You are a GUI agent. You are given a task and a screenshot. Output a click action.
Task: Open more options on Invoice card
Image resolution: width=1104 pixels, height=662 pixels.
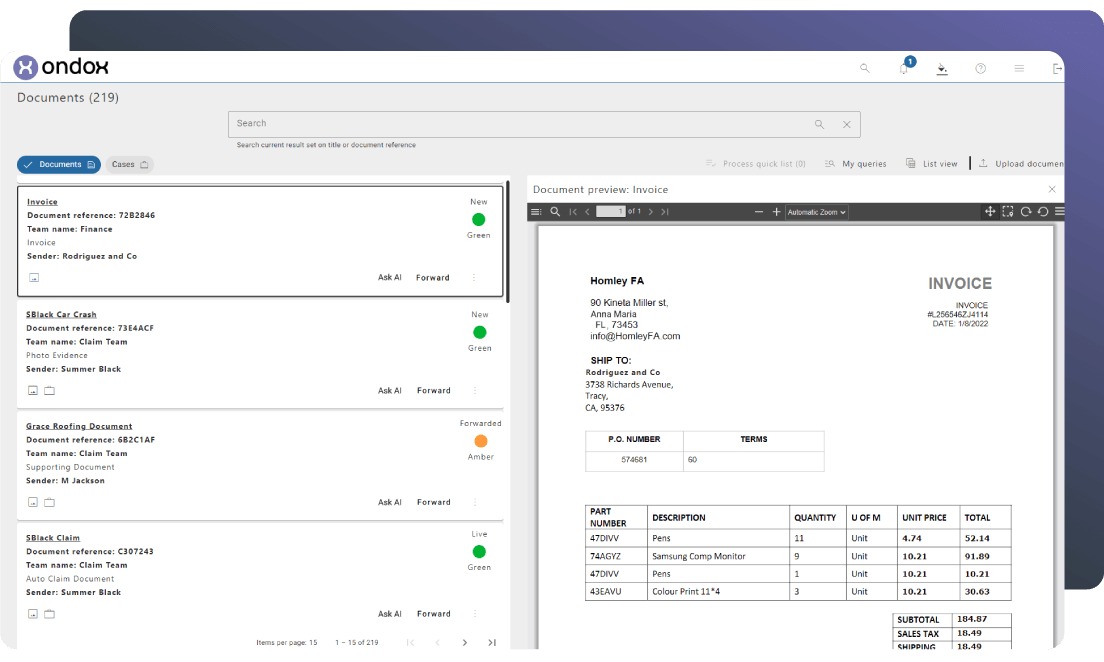point(474,277)
